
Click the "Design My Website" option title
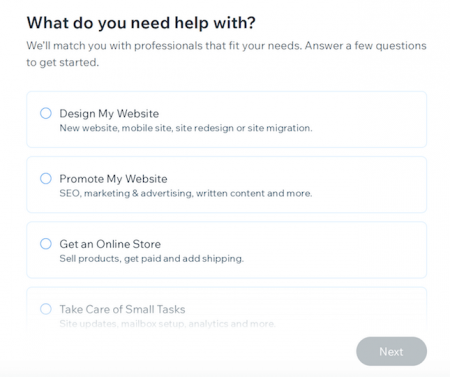[x=109, y=114]
